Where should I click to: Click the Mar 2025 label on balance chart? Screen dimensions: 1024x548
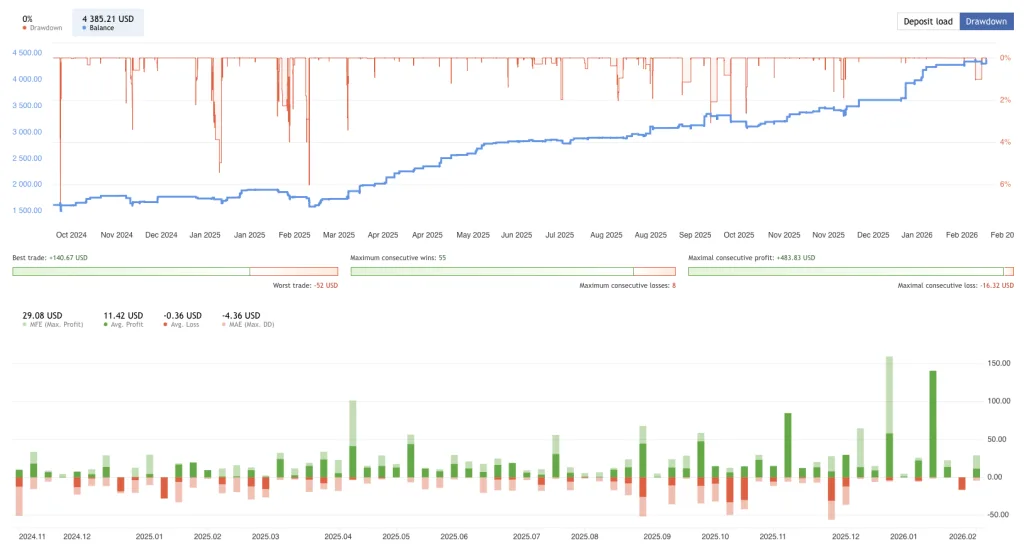click(338, 235)
